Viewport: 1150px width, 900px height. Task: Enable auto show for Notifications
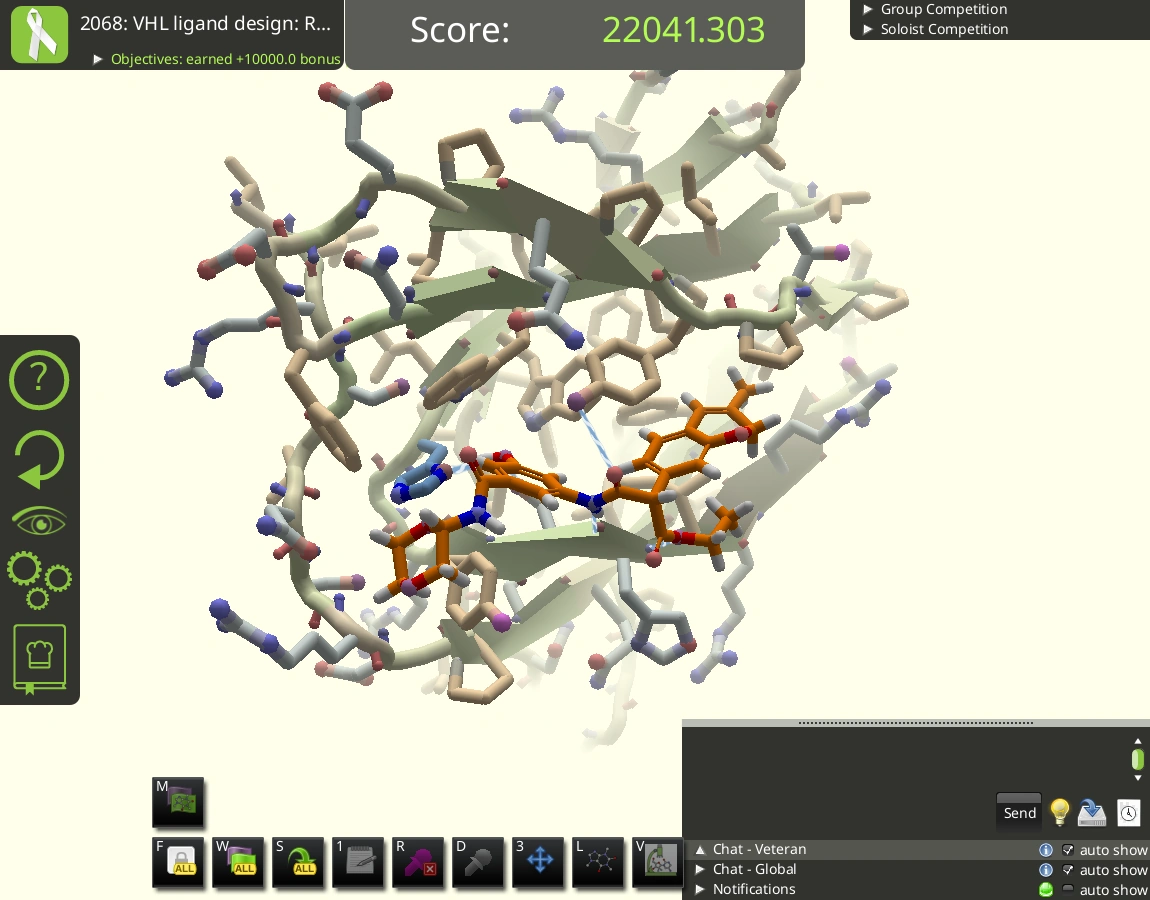click(x=1068, y=889)
